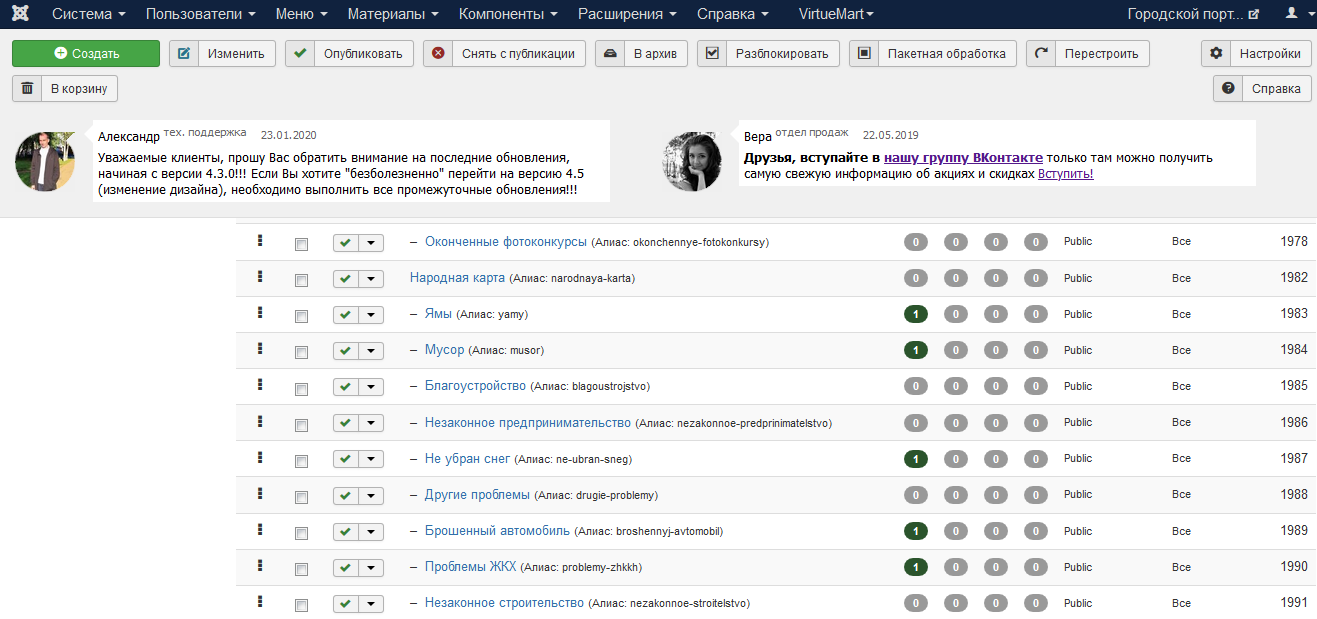Check the box next to Проблемы ЖКХ

tap(301, 569)
